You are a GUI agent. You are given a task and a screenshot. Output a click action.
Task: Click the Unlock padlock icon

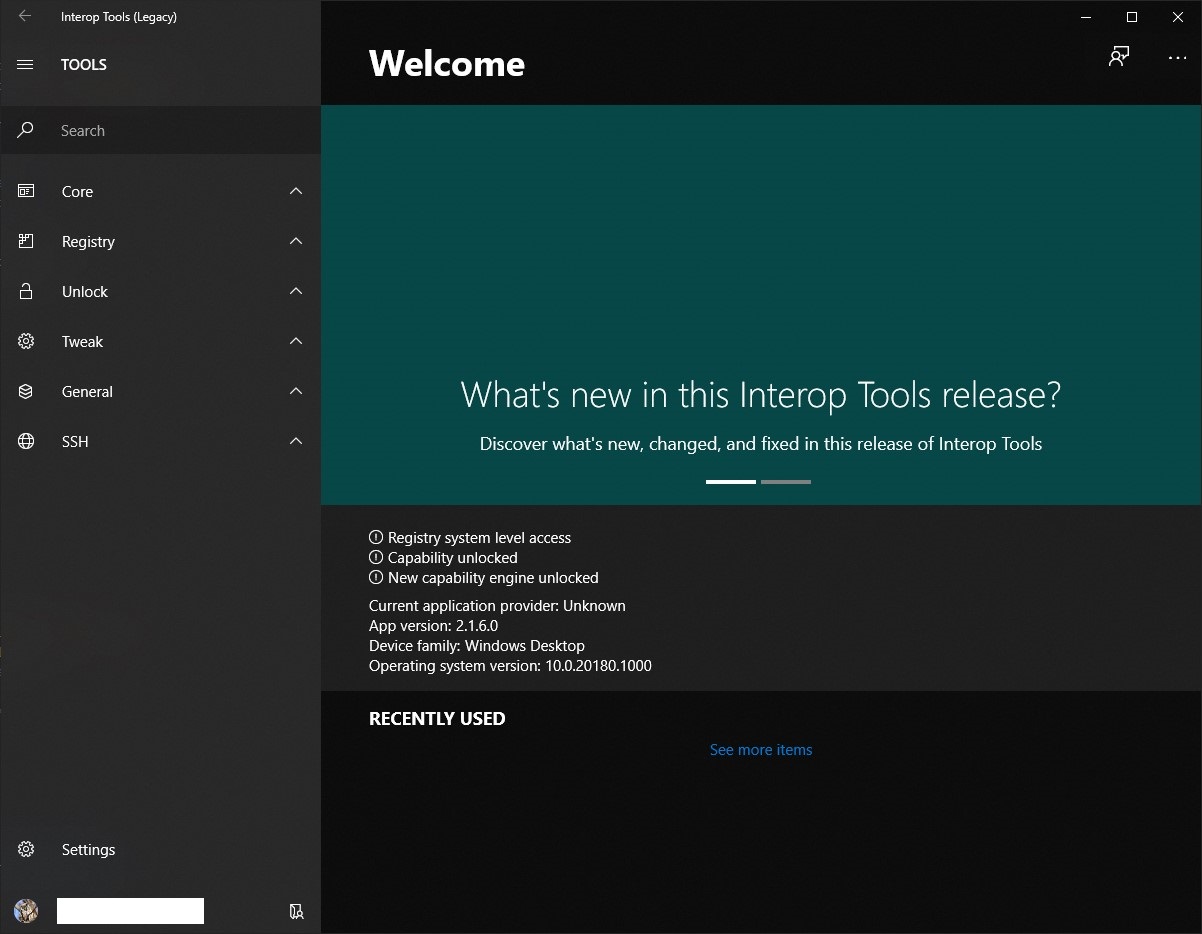pyautogui.click(x=26, y=291)
